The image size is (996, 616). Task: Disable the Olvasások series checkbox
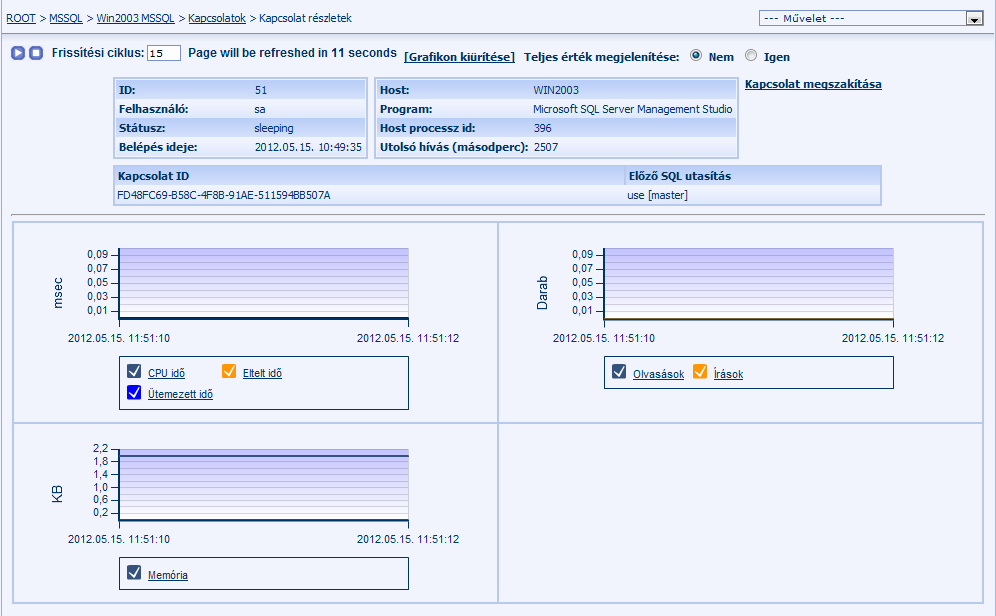(620, 373)
